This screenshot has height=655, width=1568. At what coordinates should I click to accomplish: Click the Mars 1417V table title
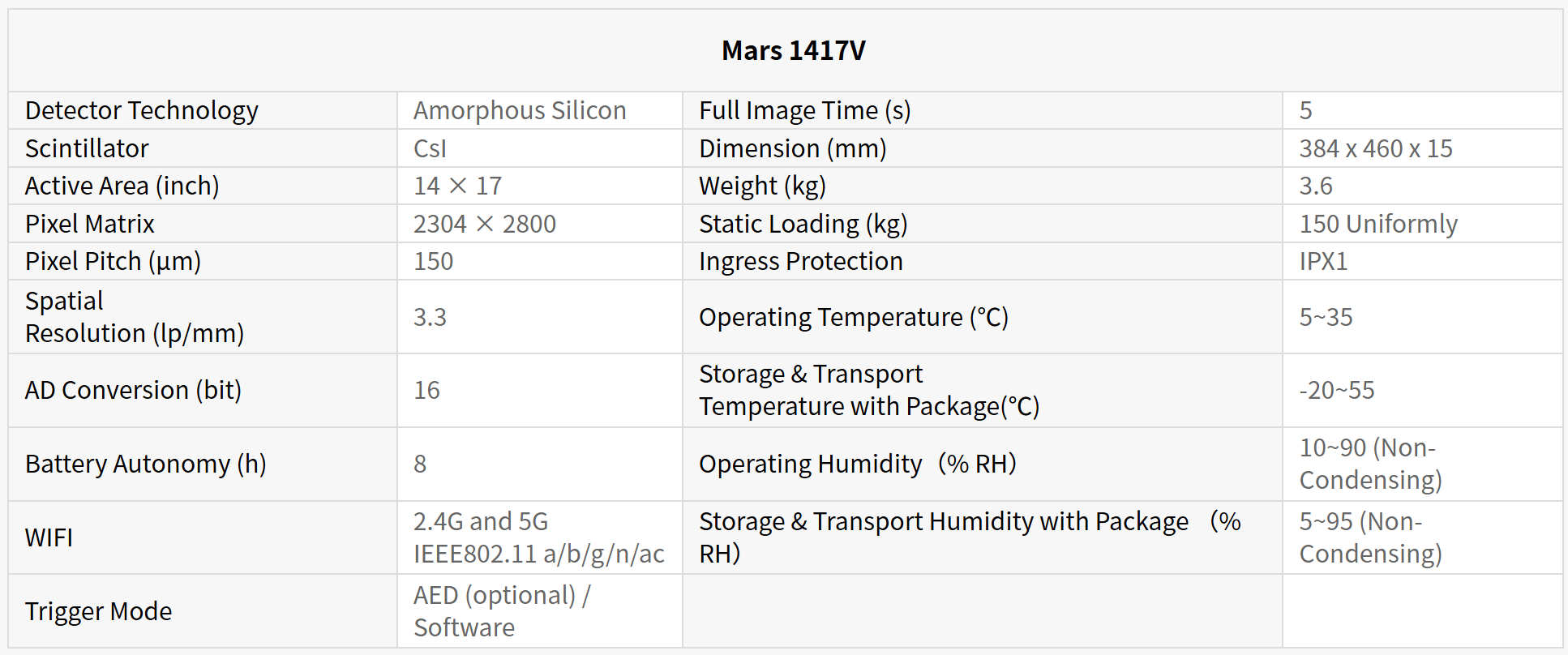[793, 51]
